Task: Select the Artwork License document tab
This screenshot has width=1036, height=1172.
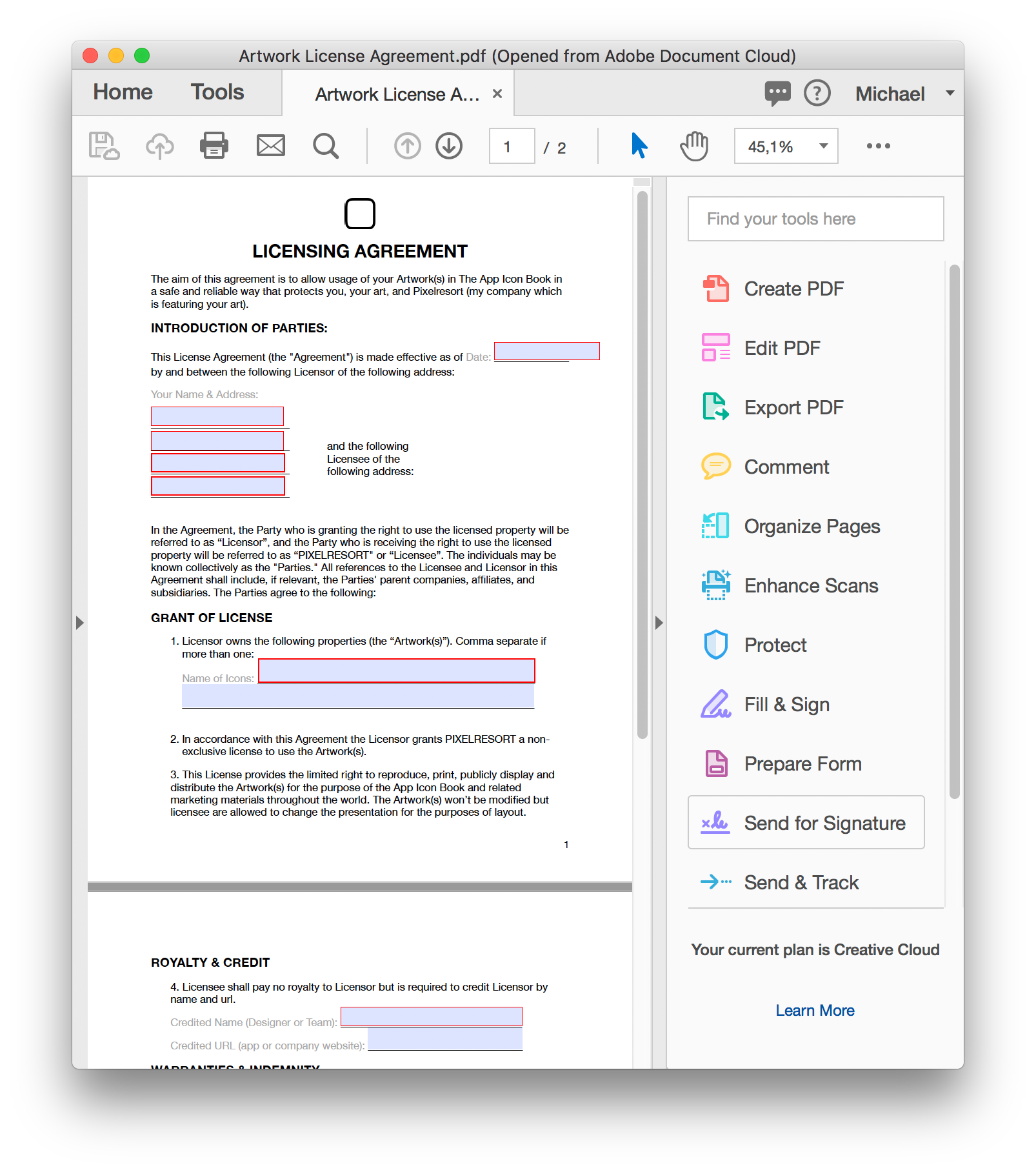Action: pyautogui.click(x=397, y=94)
